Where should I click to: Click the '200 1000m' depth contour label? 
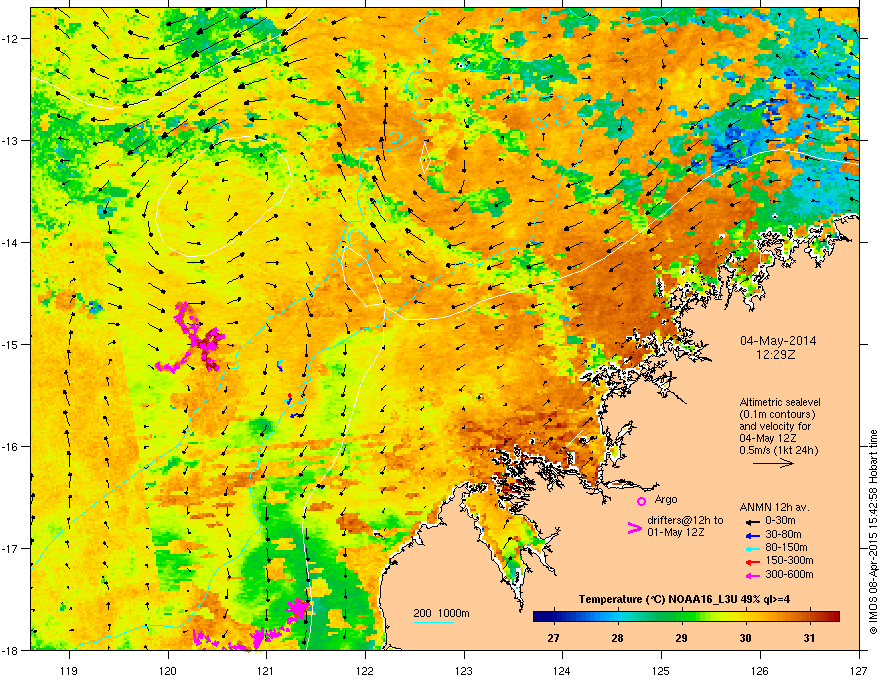coord(442,613)
